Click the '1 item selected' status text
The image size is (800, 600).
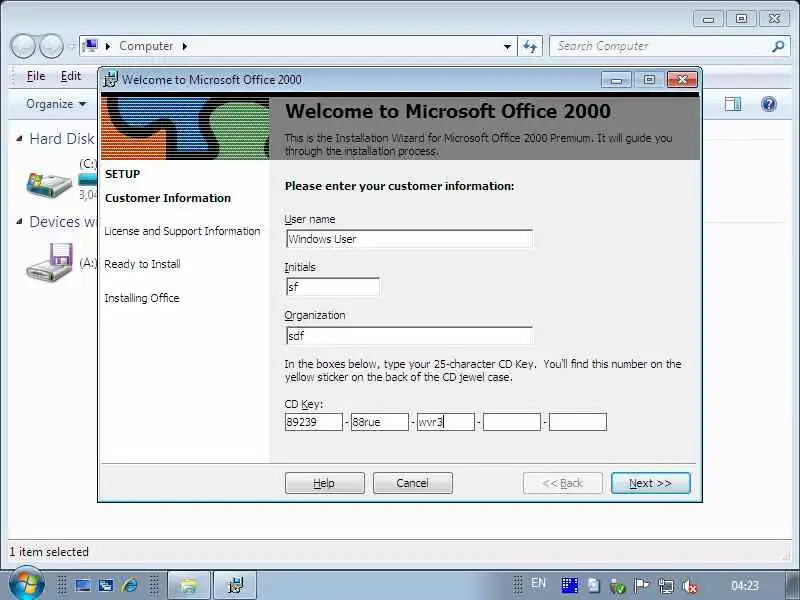49,552
